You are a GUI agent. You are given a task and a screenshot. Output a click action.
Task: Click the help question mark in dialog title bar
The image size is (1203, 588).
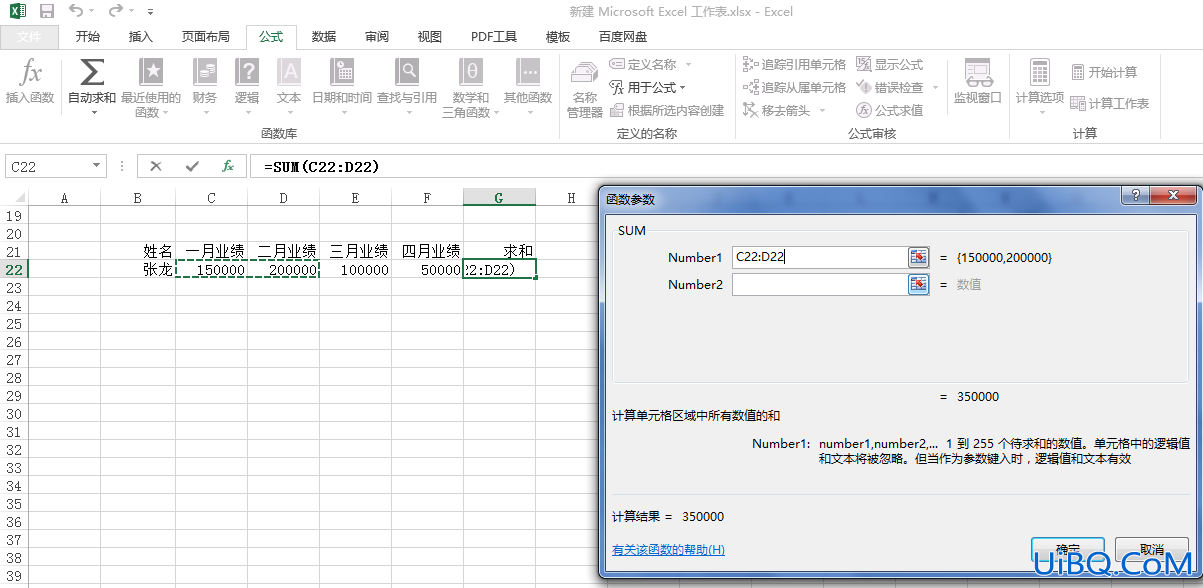(1134, 197)
